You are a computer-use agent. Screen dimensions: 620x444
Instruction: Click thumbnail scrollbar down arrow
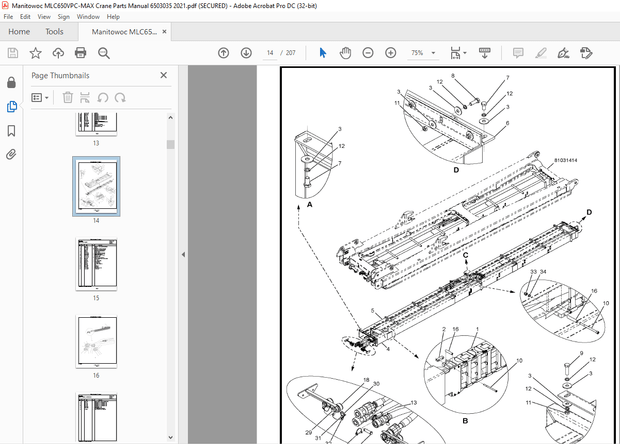[x=170, y=437]
